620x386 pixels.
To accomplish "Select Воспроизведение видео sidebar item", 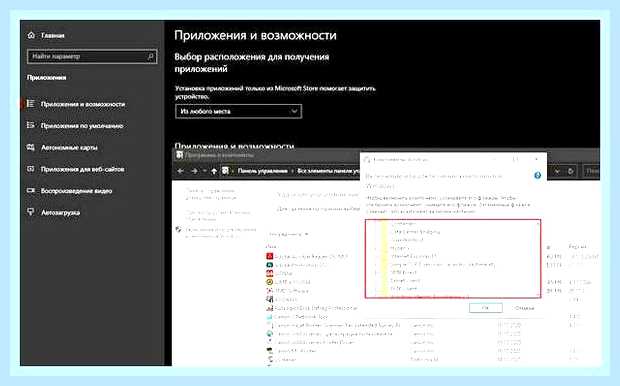I will coord(69,191).
